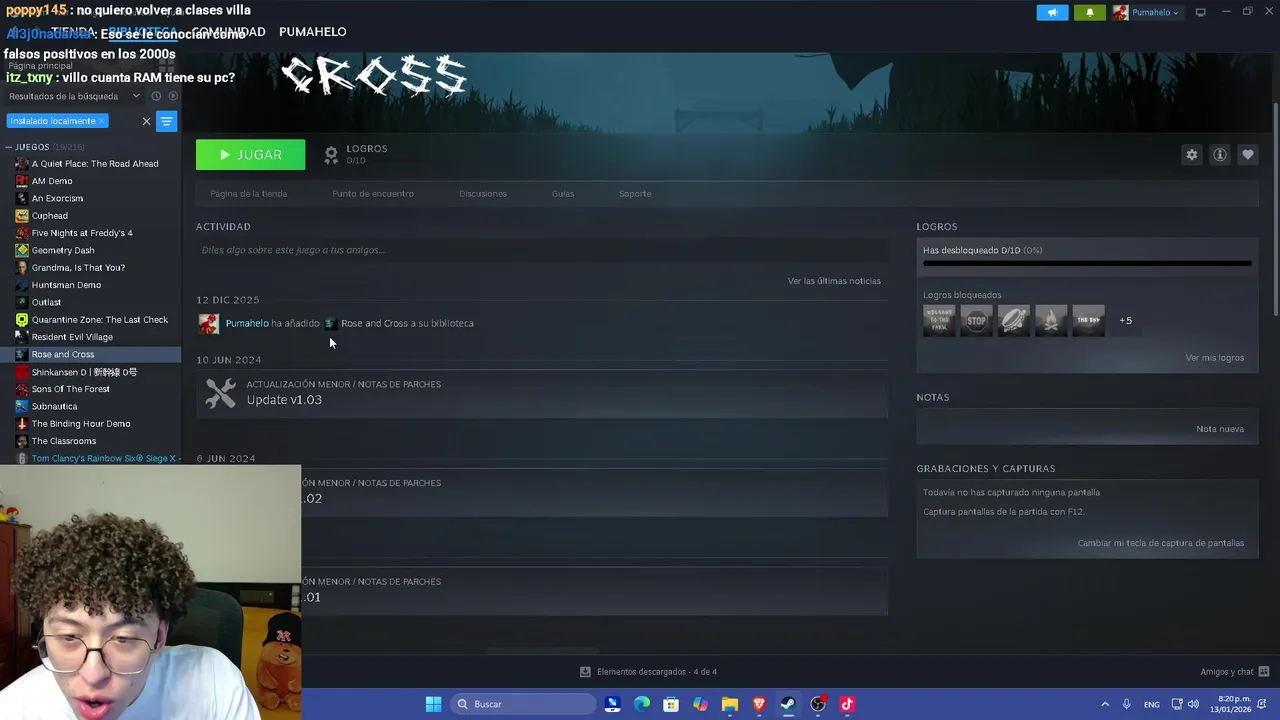The height and width of the screenshot is (720, 1280).
Task: Switch to Big Picture mode monitor icon
Action: tap(1200, 12)
